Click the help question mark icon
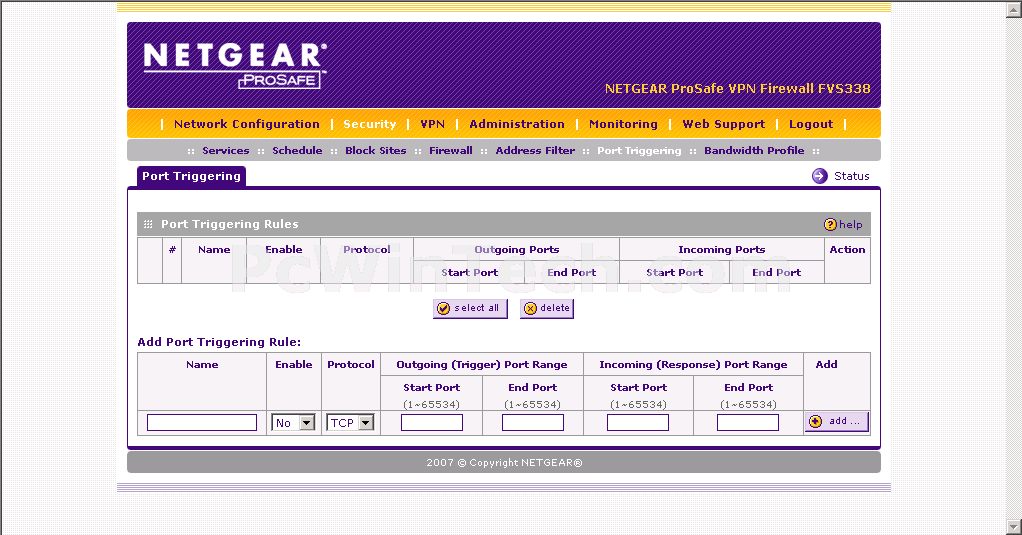 (x=830, y=224)
